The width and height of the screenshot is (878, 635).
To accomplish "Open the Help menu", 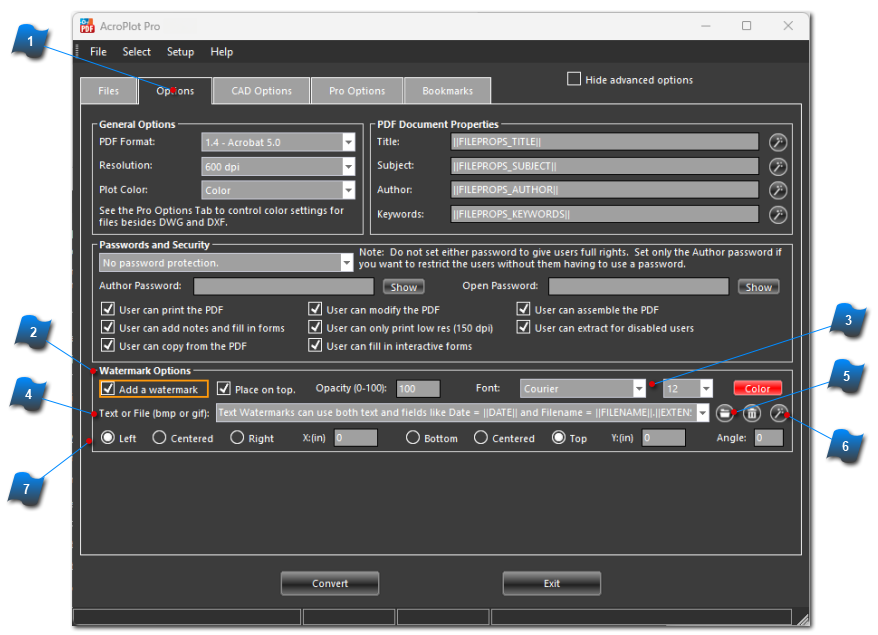I will click(x=221, y=52).
